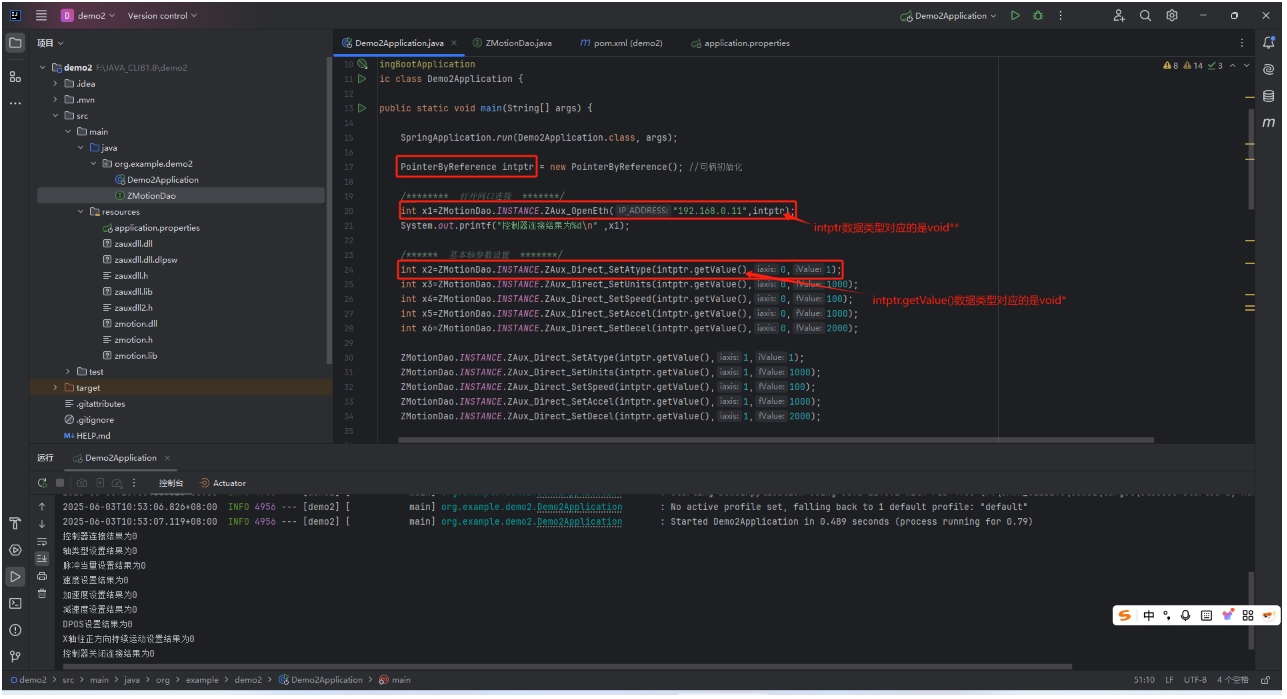Screen dimensions: 1287x699
Task: Collapse the demo2 root folder
Action: point(43,68)
